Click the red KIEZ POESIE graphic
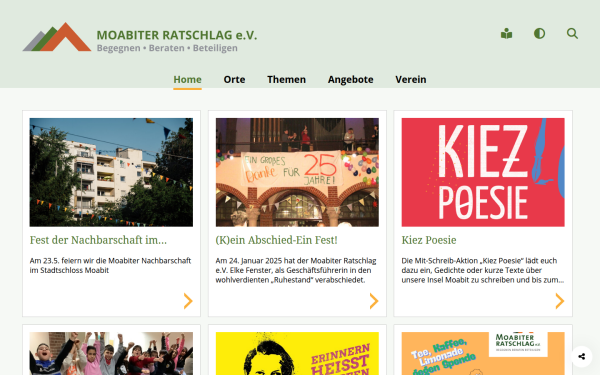600x375 pixels. 483,172
